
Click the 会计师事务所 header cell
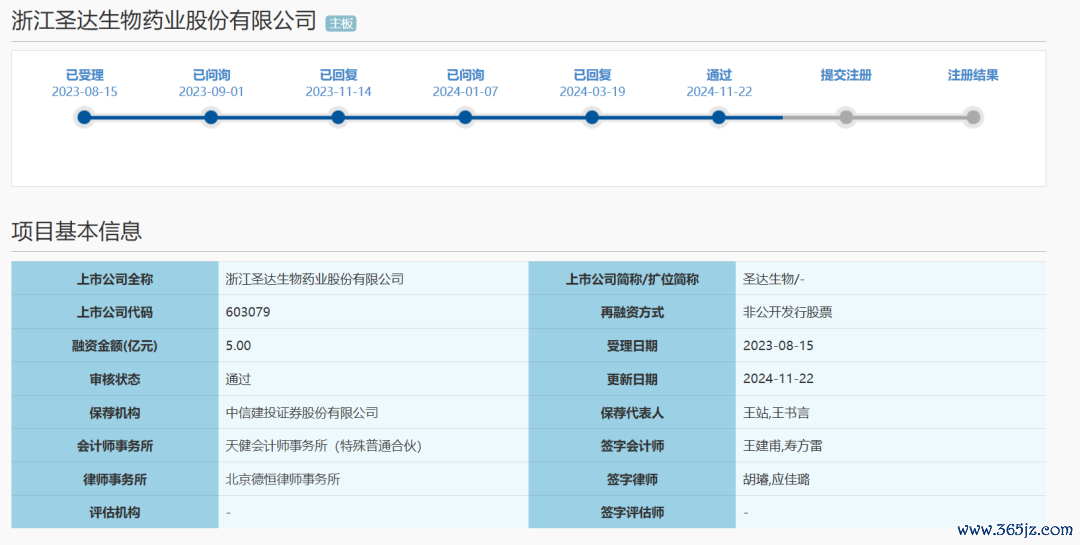pyautogui.click(x=115, y=446)
